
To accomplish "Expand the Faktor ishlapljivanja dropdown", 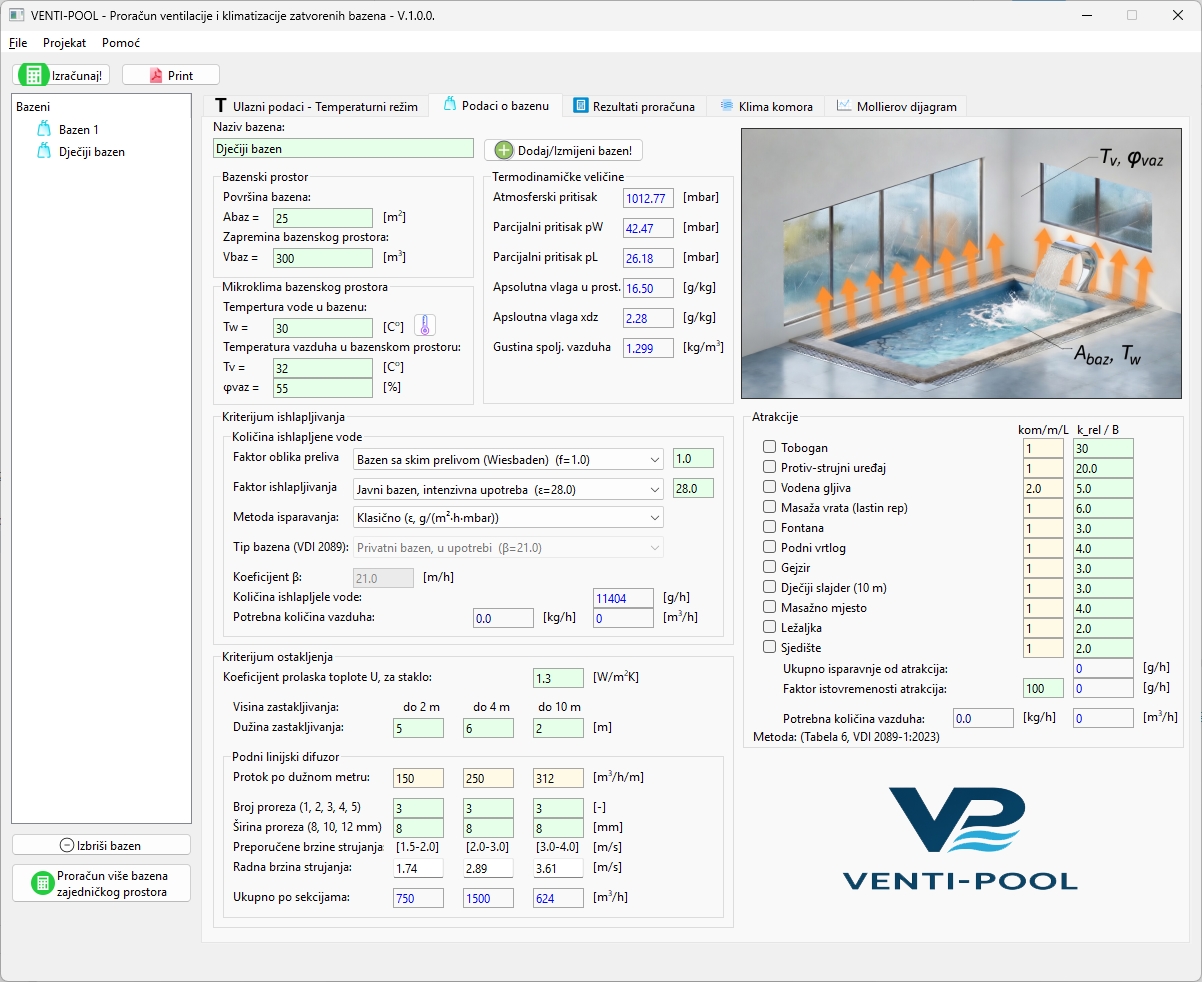I will [508, 489].
